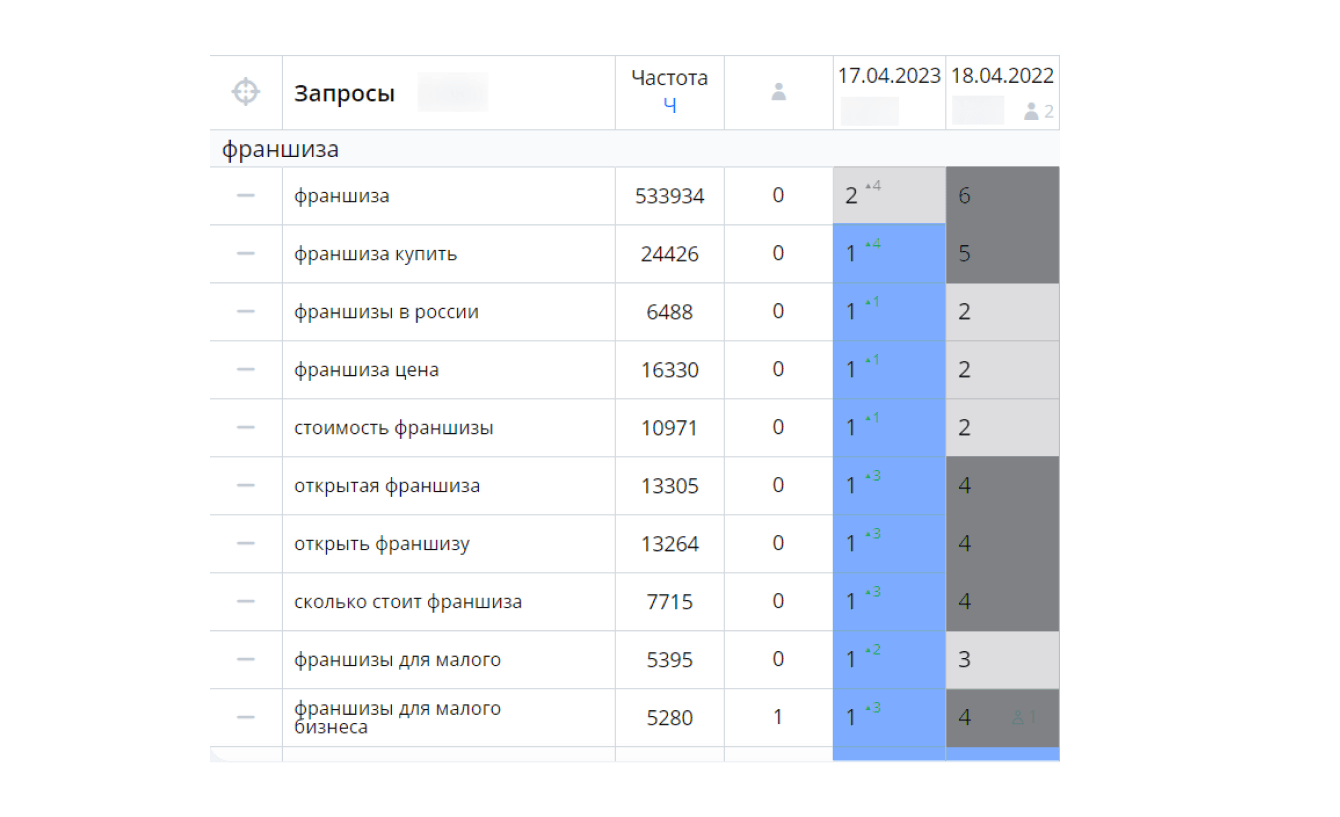Select the query "франшиза" with frequency 533934
This screenshot has height=817, width=1340.
pyautogui.click(x=342, y=196)
